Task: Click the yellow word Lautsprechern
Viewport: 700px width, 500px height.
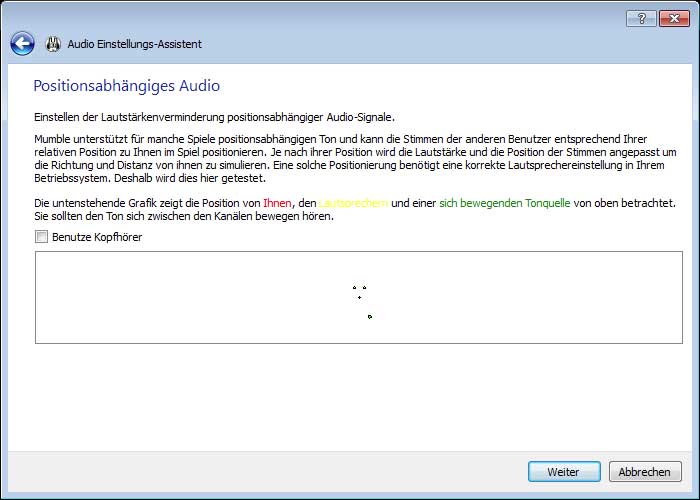Action: coord(353,203)
